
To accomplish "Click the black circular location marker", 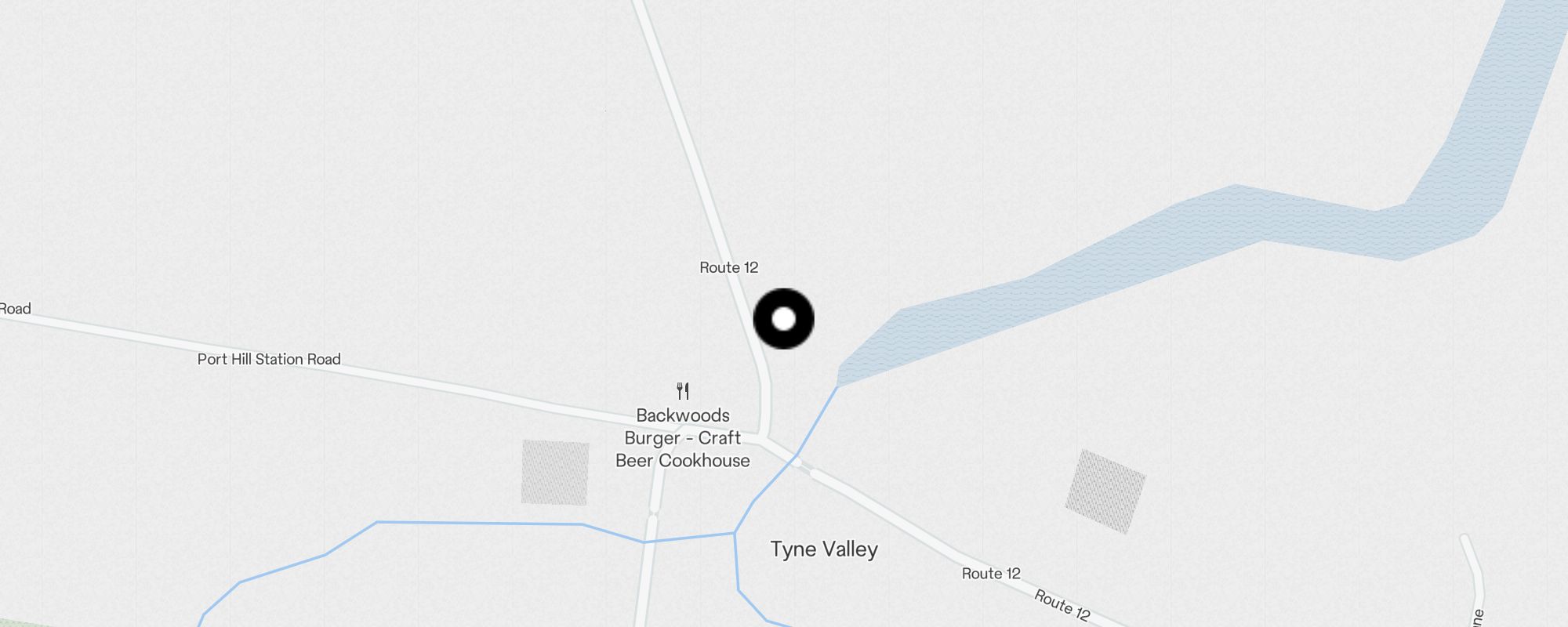I will click(783, 319).
